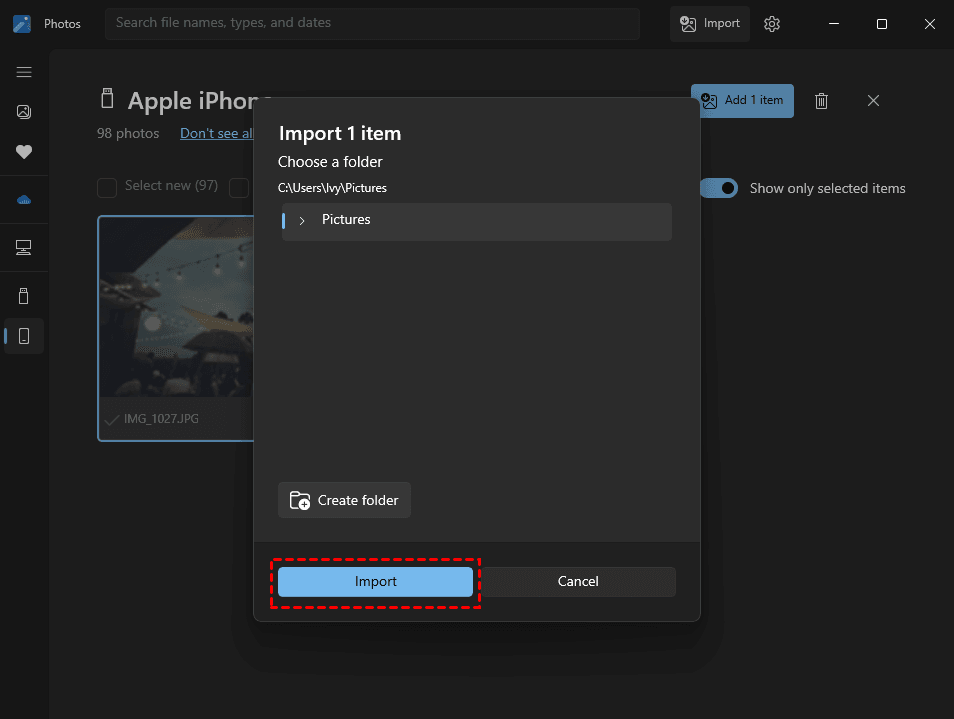Expand the Pictures folder chevron

click(x=302, y=221)
